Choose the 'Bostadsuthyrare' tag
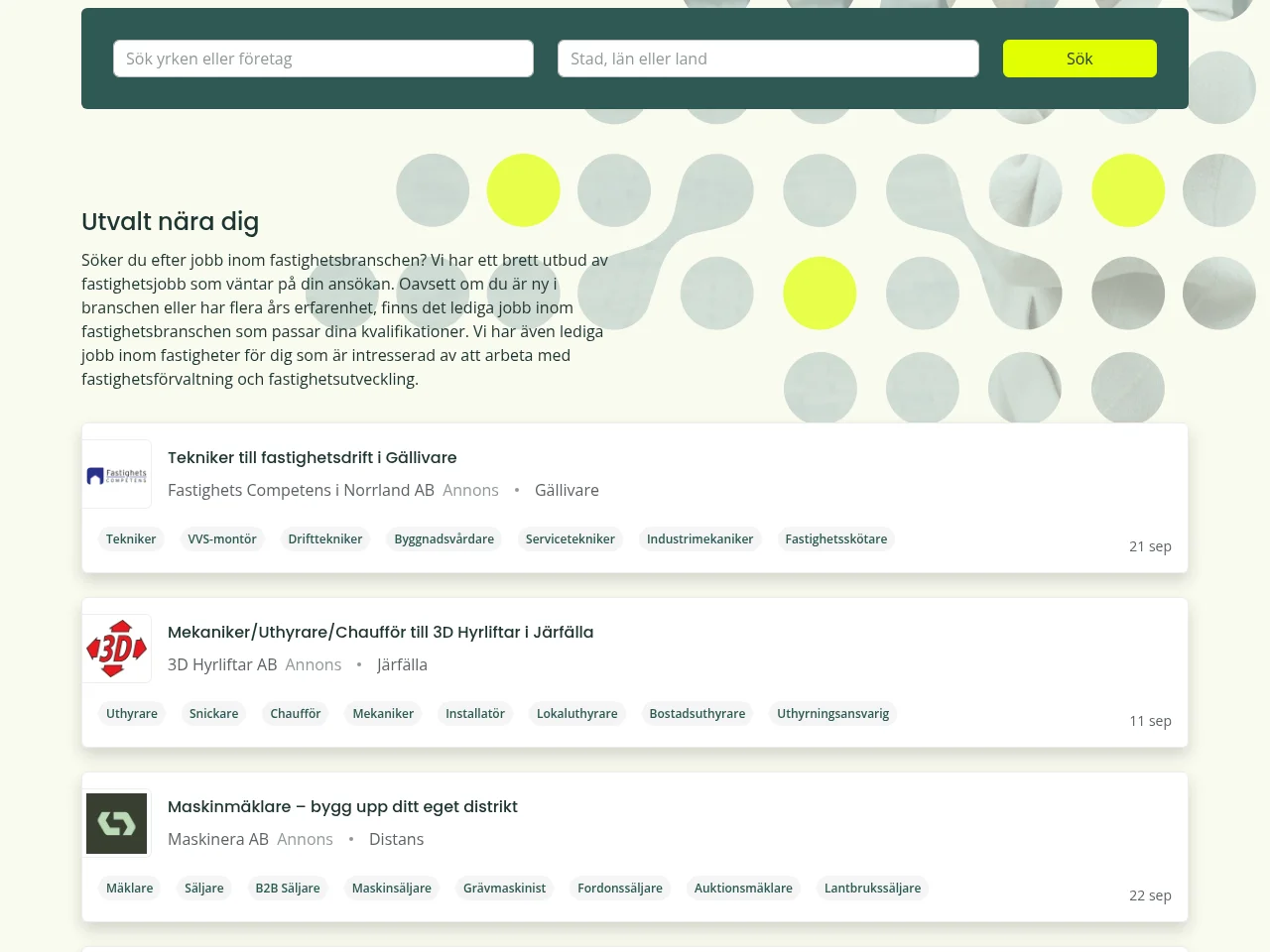The height and width of the screenshot is (952, 1270). [698, 714]
